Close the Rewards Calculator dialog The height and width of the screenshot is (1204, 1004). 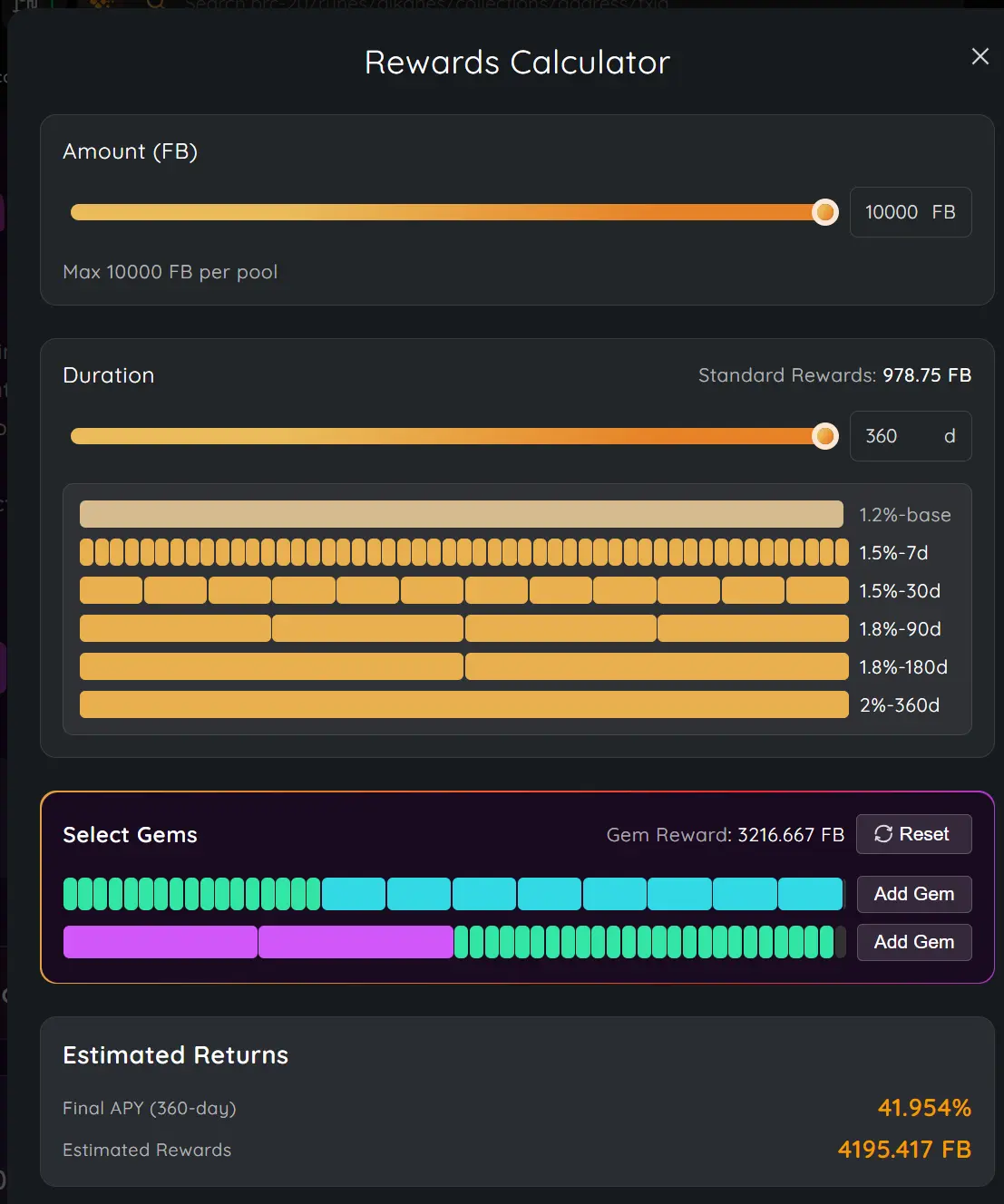tap(980, 56)
